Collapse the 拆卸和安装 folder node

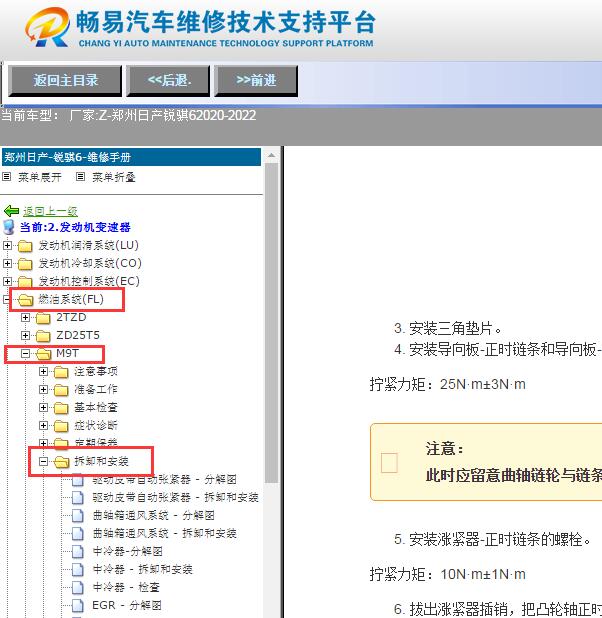43,461
